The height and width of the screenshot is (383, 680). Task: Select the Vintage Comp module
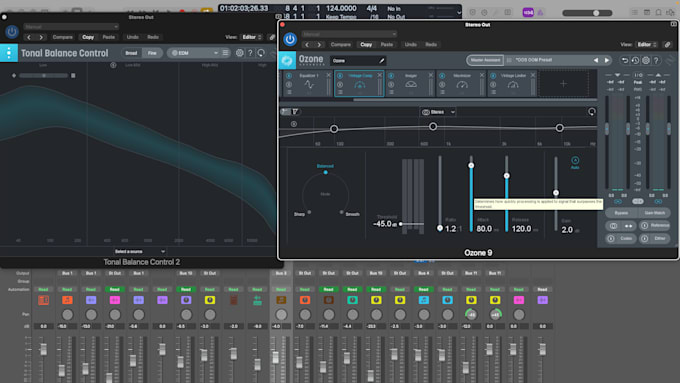tap(359, 84)
